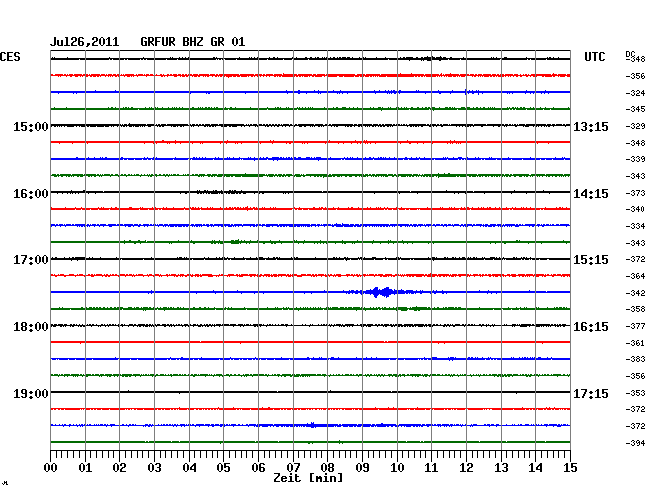Select minute tick label 04

coord(189,468)
